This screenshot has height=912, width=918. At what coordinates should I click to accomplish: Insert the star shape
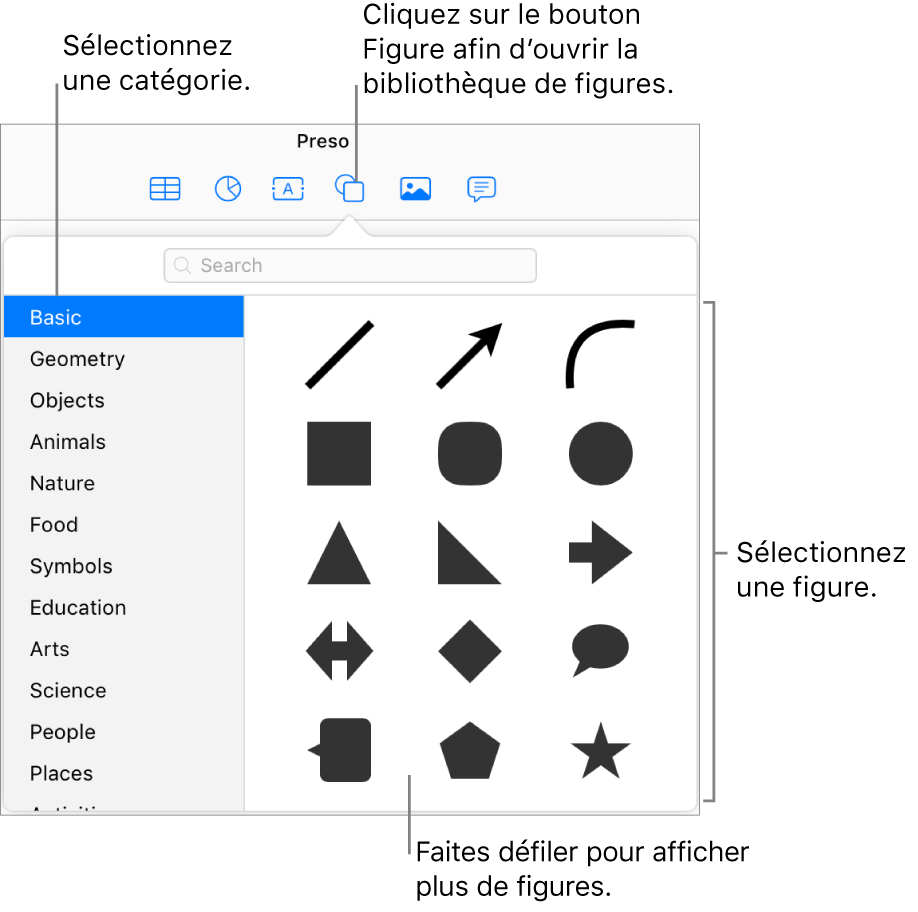tap(601, 750)
